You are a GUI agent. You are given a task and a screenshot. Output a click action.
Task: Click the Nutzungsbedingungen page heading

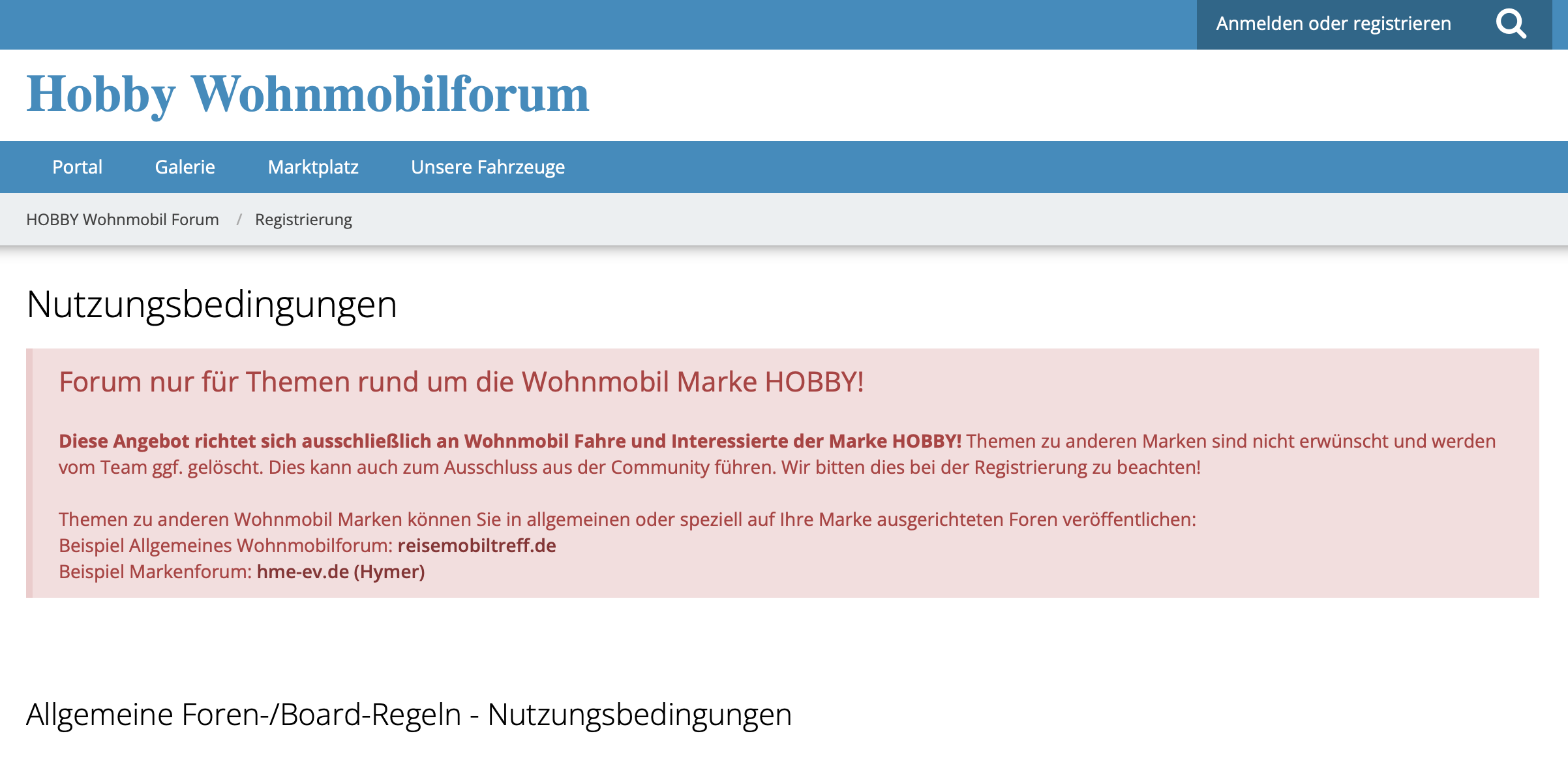211,305
